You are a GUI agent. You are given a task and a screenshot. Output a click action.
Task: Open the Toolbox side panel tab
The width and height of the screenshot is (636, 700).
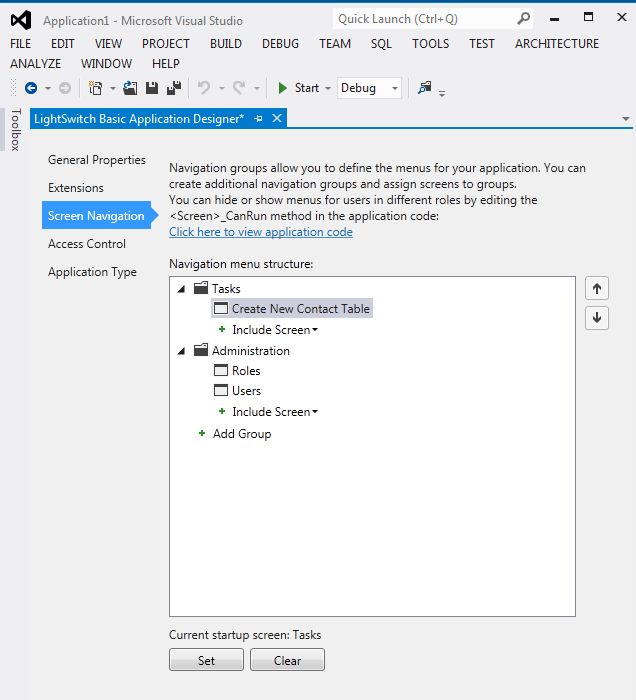coord(16,129)
